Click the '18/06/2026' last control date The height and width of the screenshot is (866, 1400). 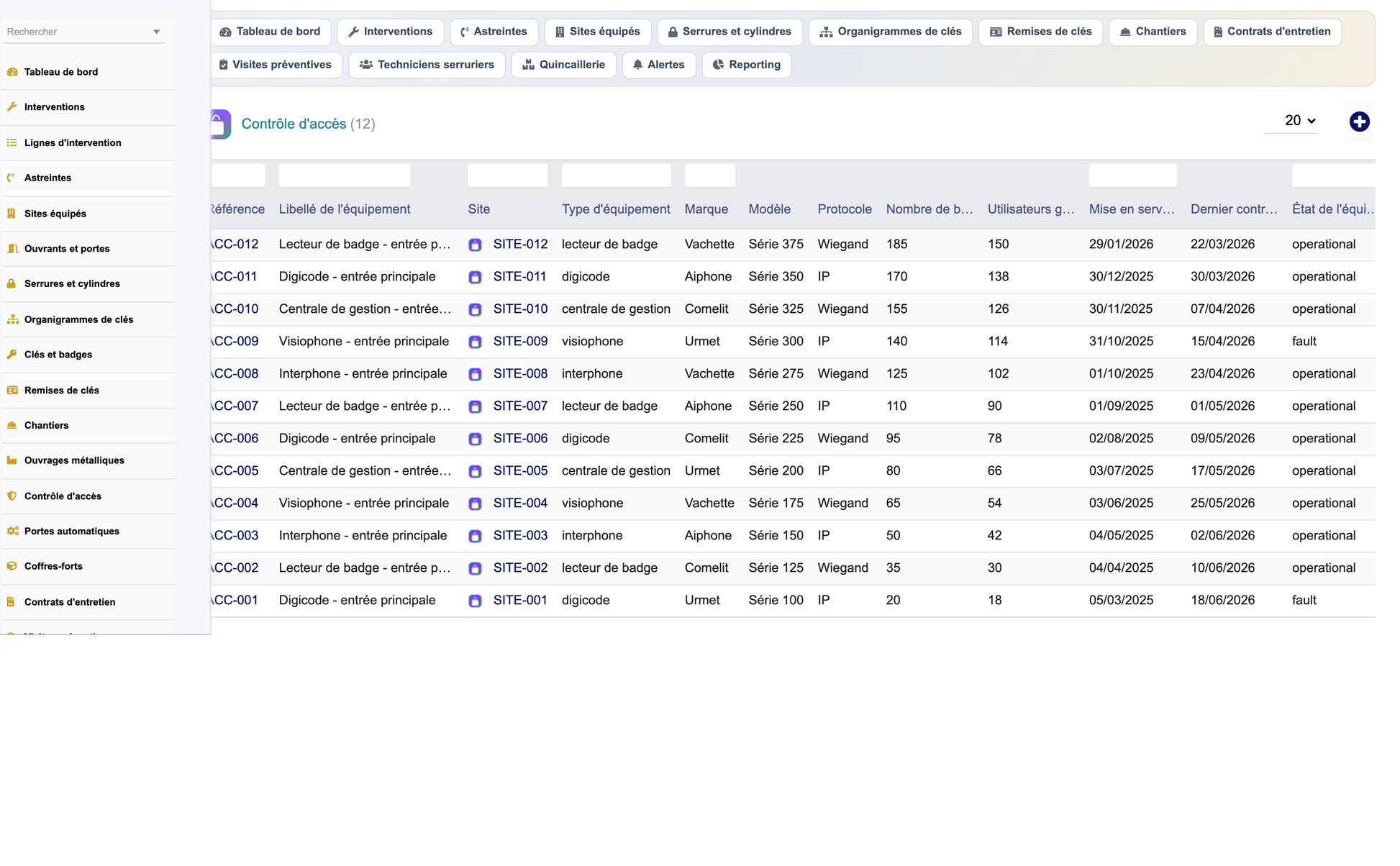pyautogui.click(x=1222, y=601)
